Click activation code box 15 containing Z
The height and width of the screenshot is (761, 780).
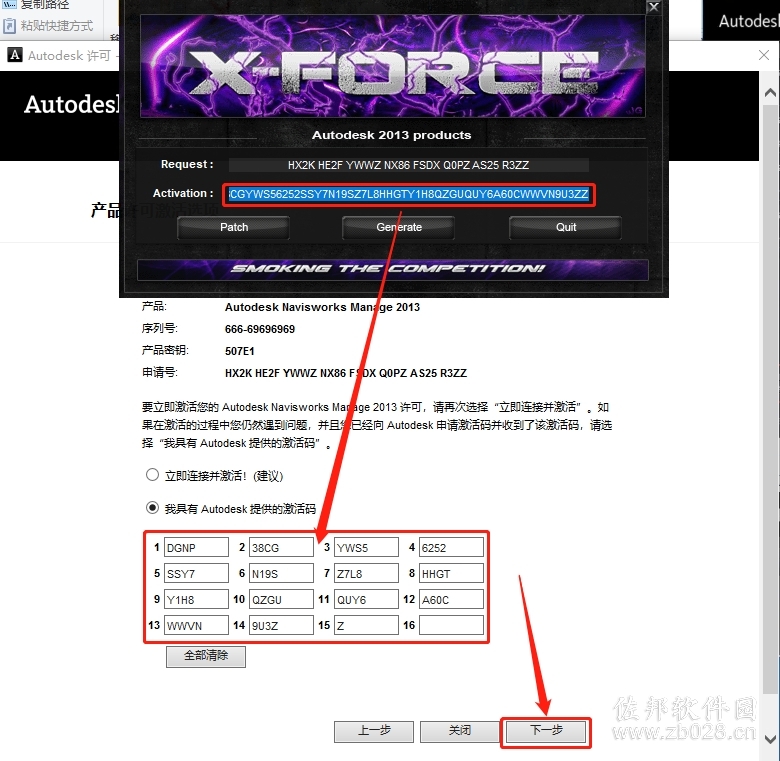tap(366, 625)
